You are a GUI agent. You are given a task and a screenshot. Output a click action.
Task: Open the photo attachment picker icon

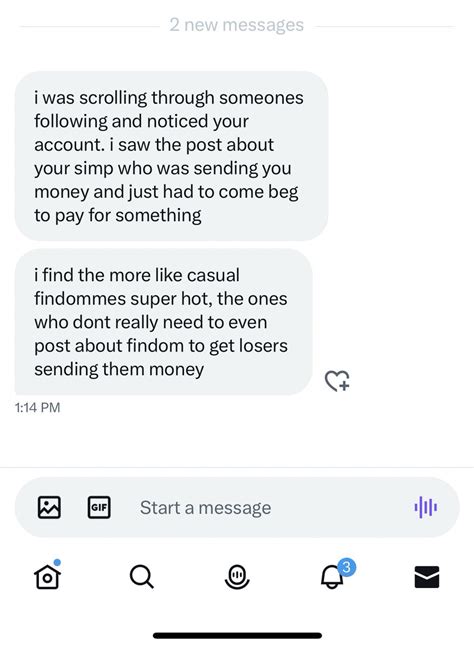49,507
